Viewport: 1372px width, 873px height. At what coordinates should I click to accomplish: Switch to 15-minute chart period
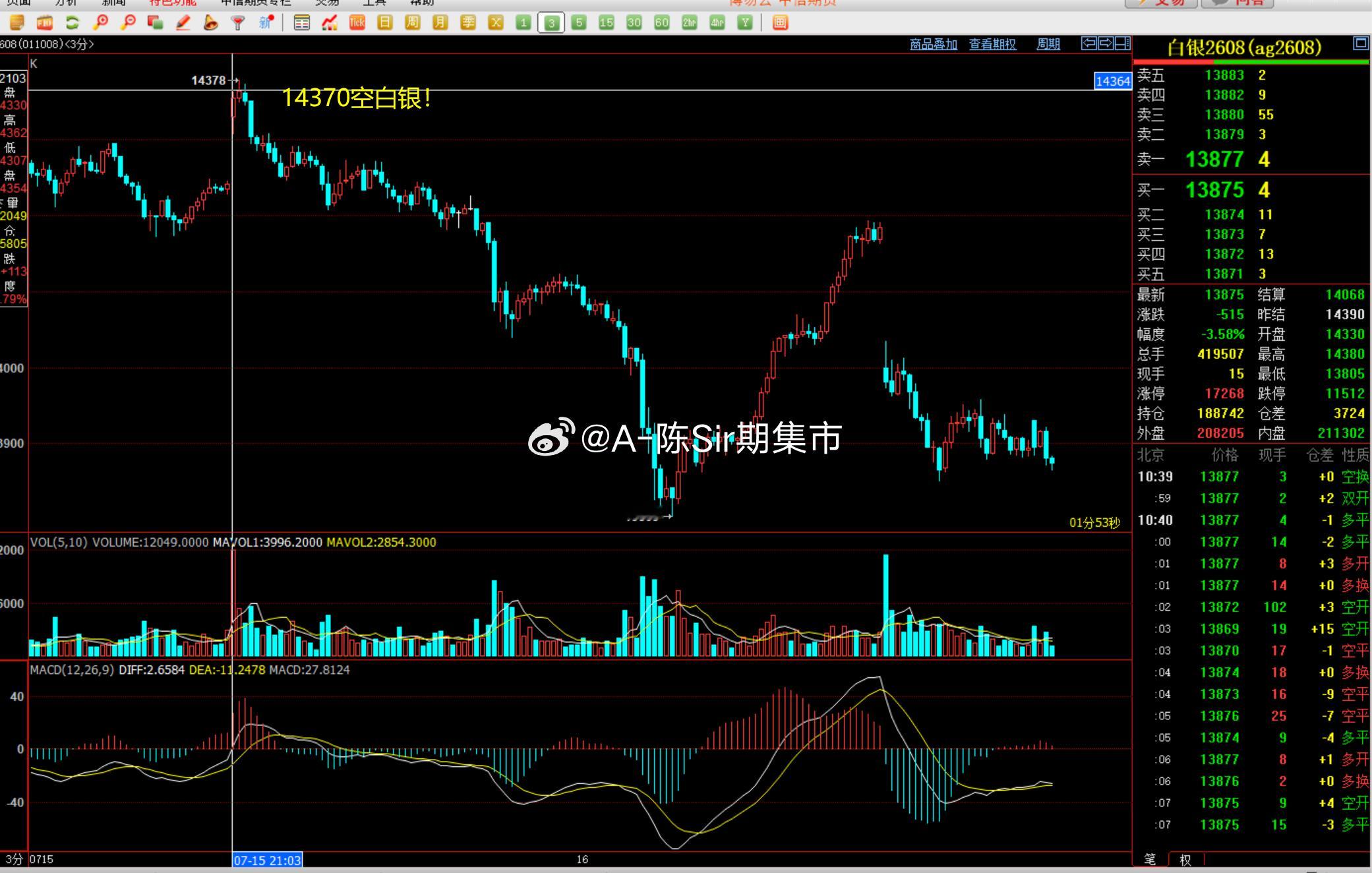coord(607,23)
